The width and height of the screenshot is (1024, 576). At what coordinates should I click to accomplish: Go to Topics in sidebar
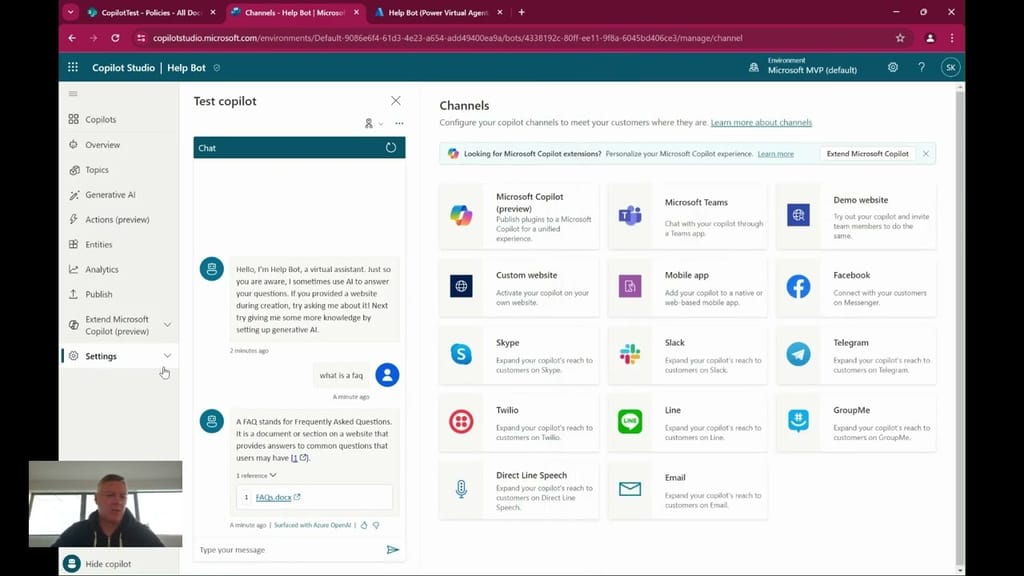click(x=97, y=170)
